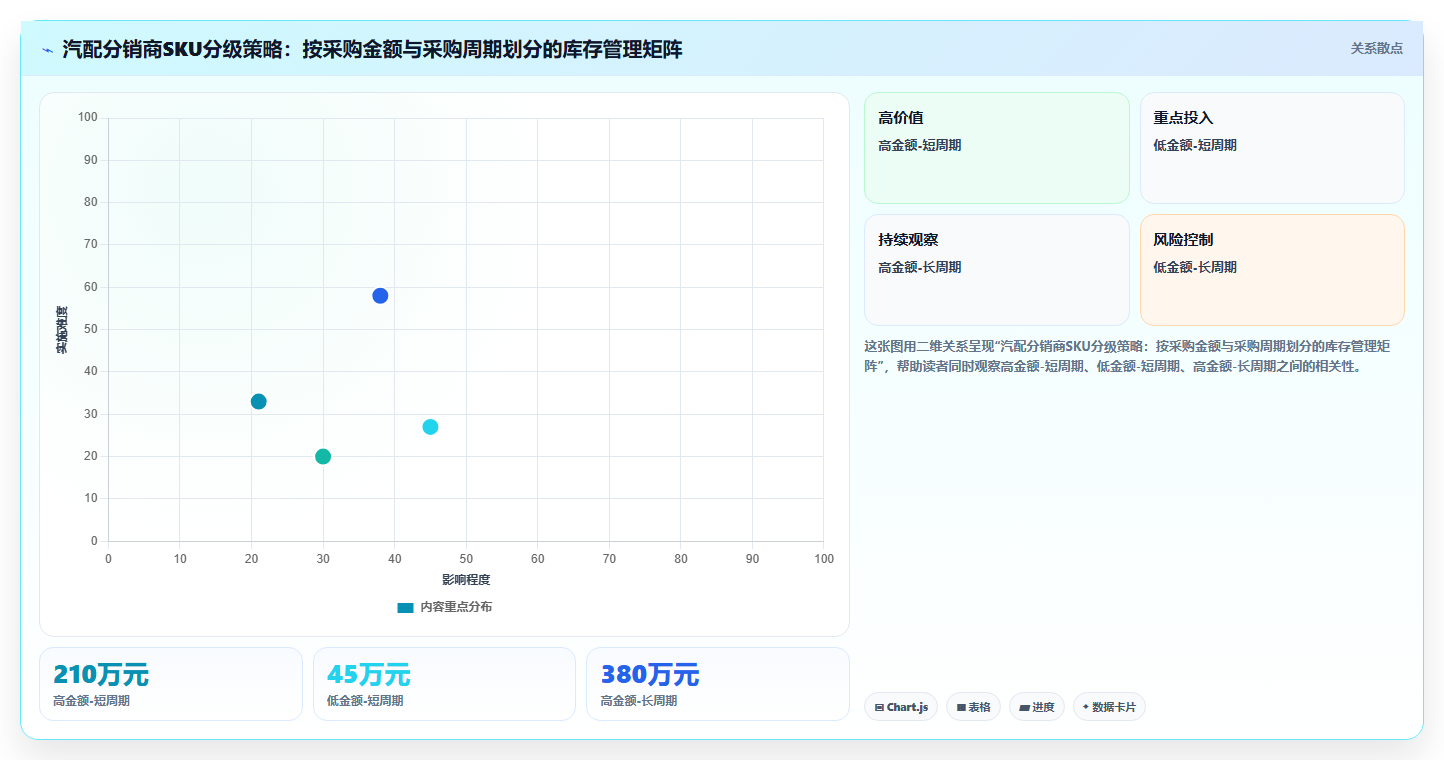
Task: Click the 数据卡片 tag
Action: [x=1109, y=707]
